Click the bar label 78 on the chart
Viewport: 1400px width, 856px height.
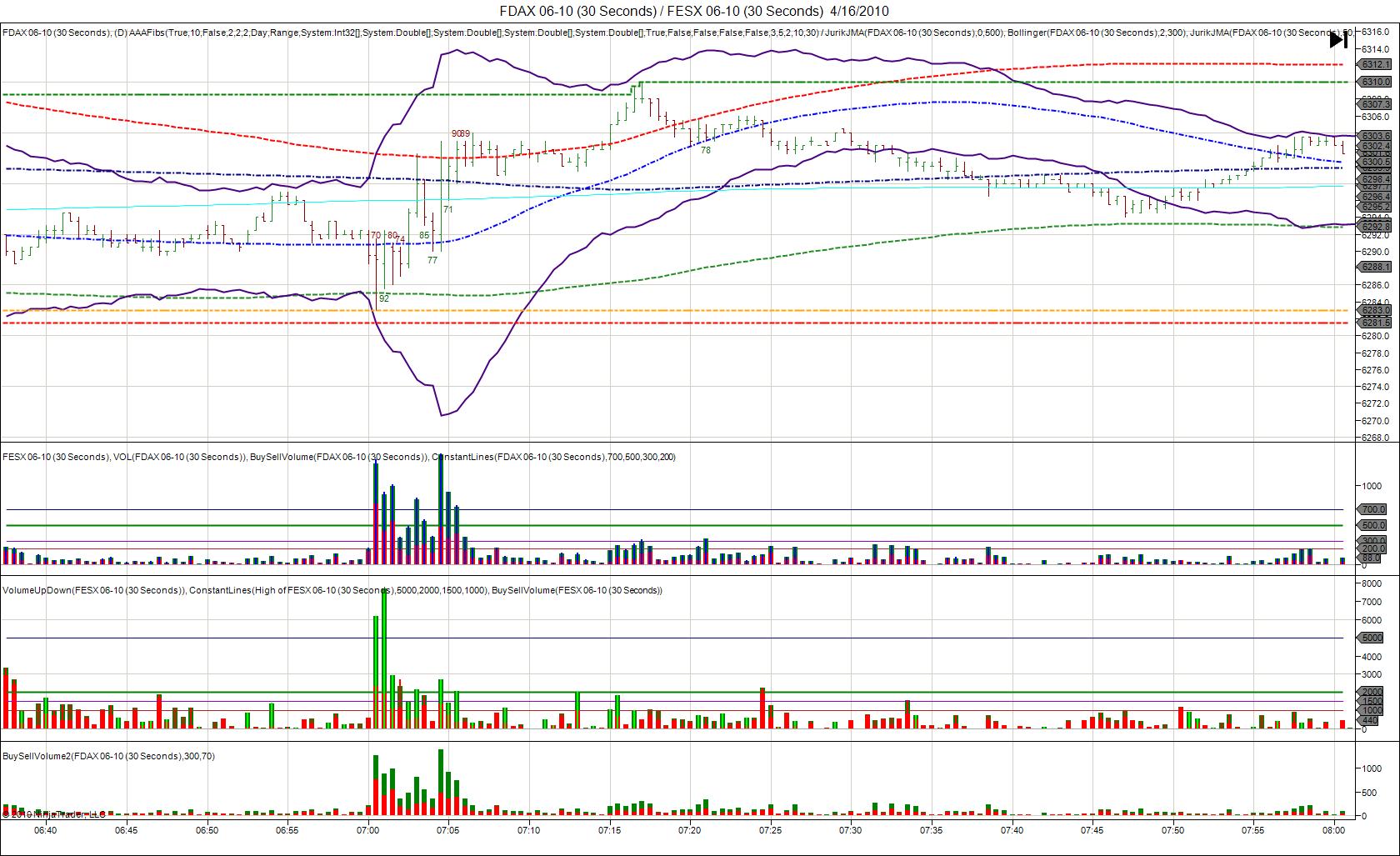(x=706, y=151)
